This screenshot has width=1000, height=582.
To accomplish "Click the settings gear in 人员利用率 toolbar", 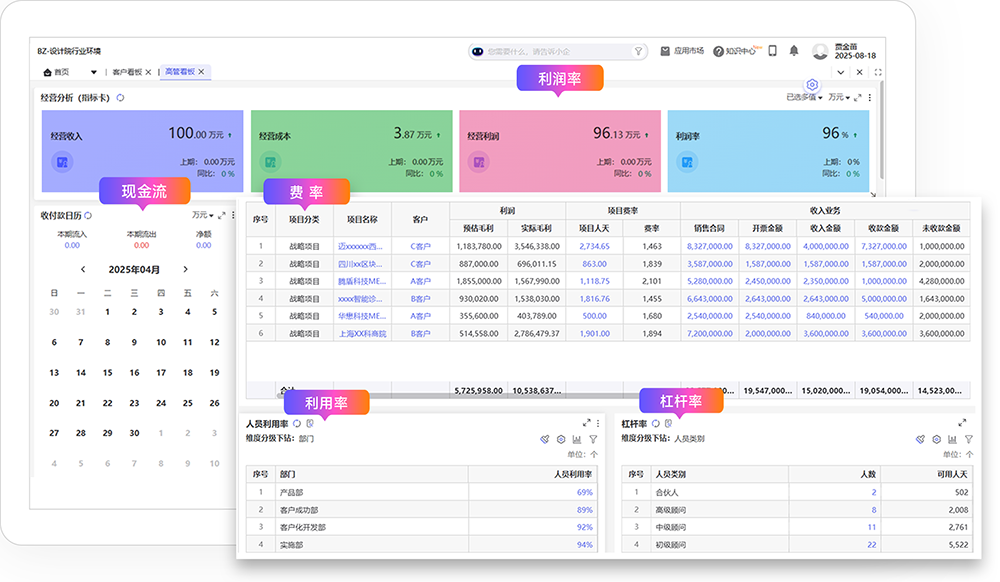I will click(x=561, y=439).
